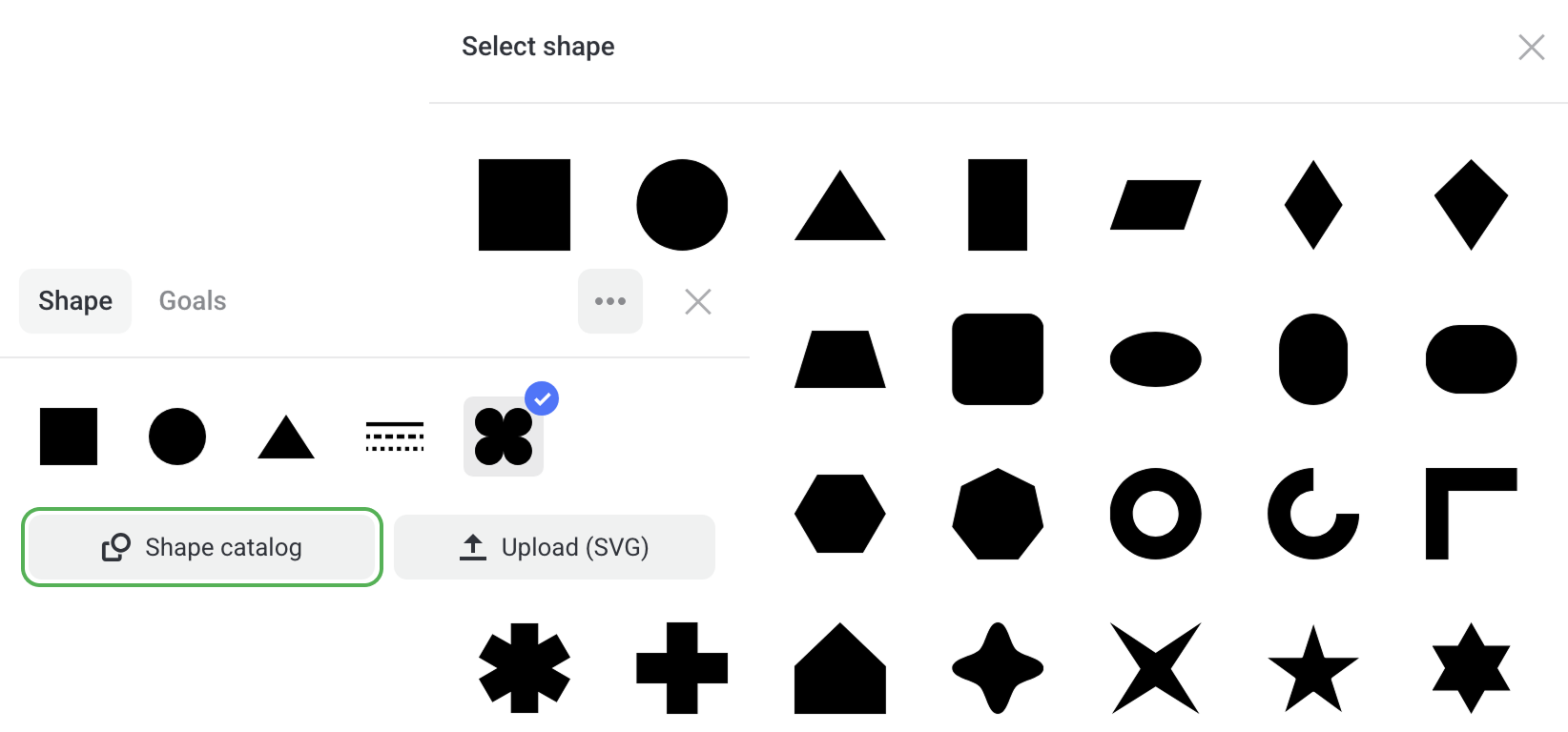
Task: Select the ring (donut) shape
Action: tap(1155, 514)
